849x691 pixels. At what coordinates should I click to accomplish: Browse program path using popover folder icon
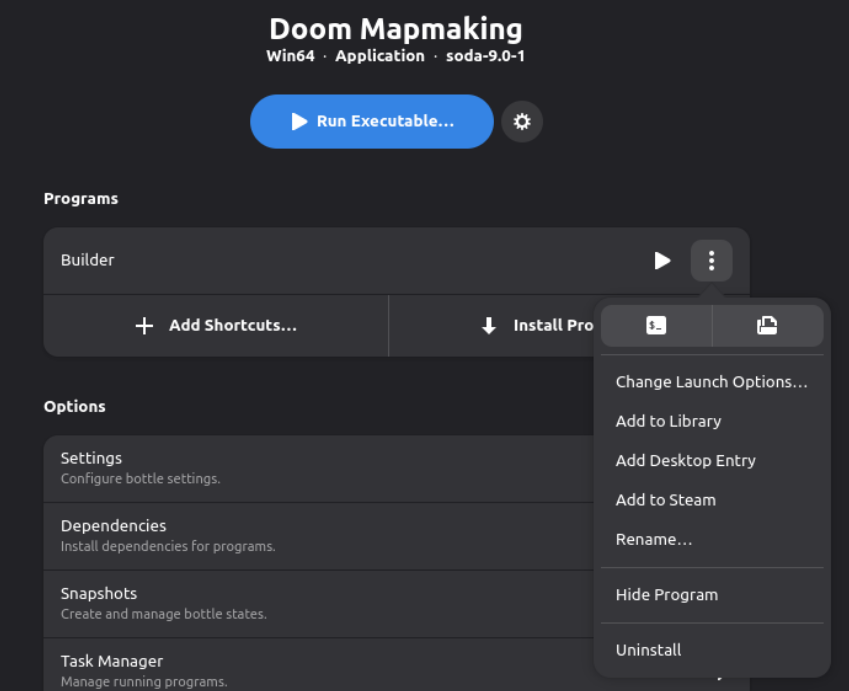(x=767, y=325)
